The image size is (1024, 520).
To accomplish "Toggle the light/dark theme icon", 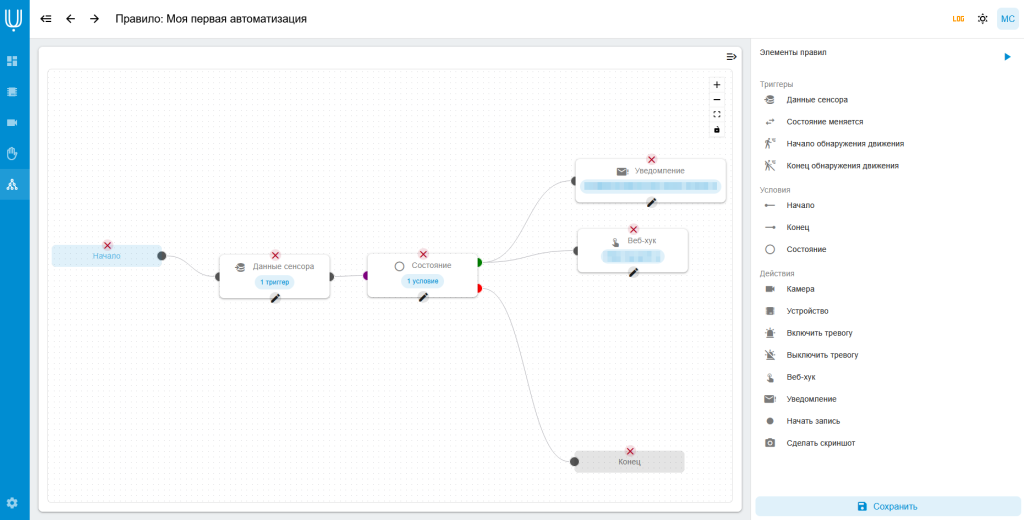I will click(982, 19).
